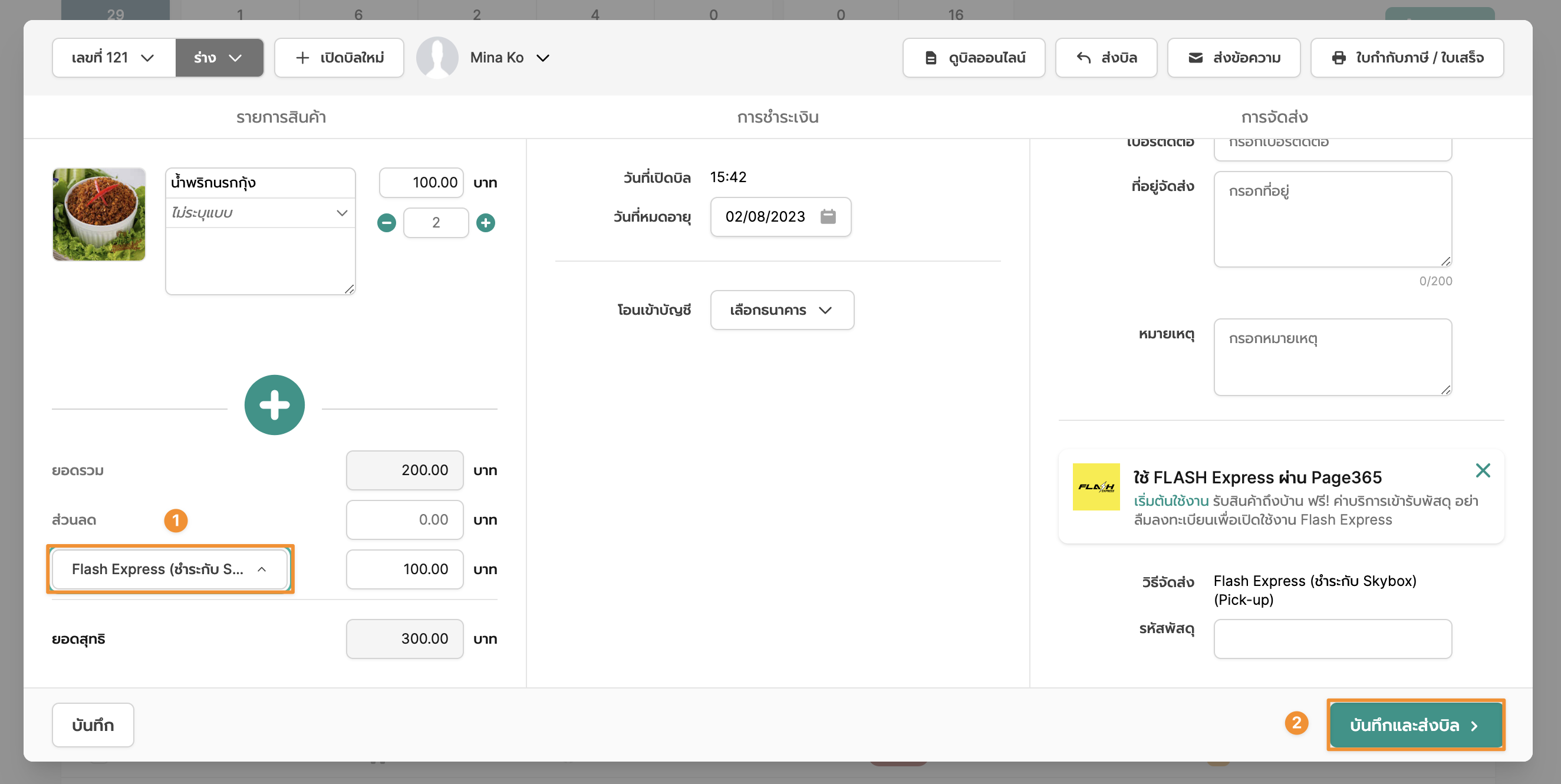Click ใช้ FLASH Express ผ่าน Page365 heading
This screenshot has height=784, width=1561.
[x=1257, y=477]
